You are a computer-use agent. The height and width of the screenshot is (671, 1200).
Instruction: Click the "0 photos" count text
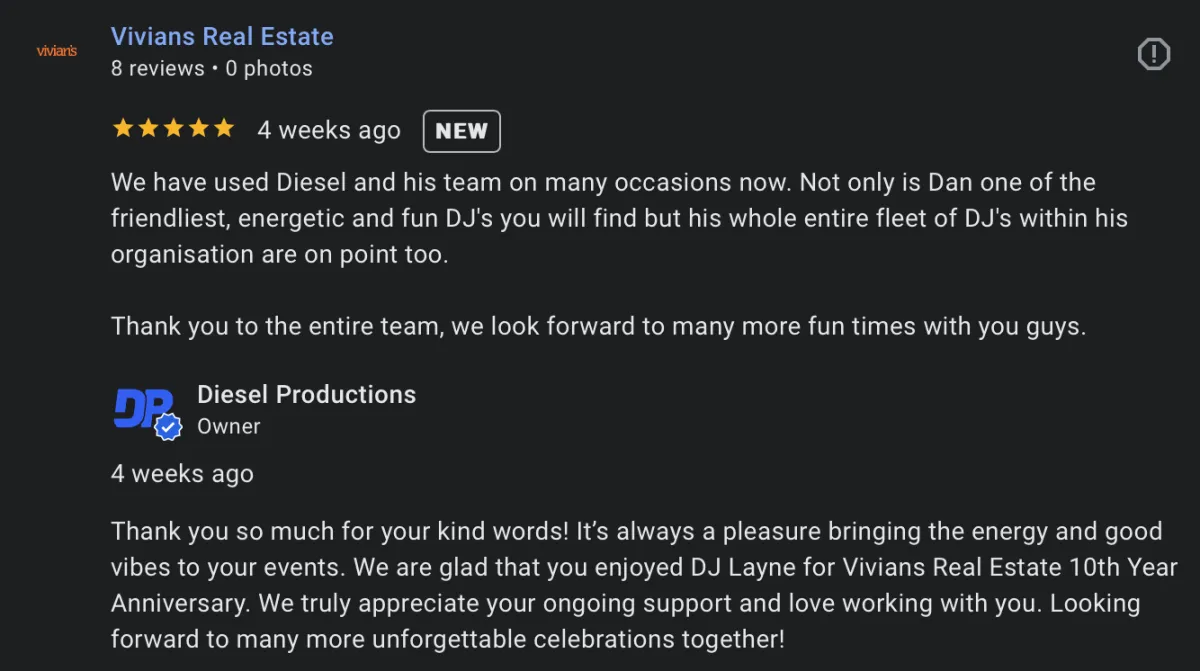[269, 69]
